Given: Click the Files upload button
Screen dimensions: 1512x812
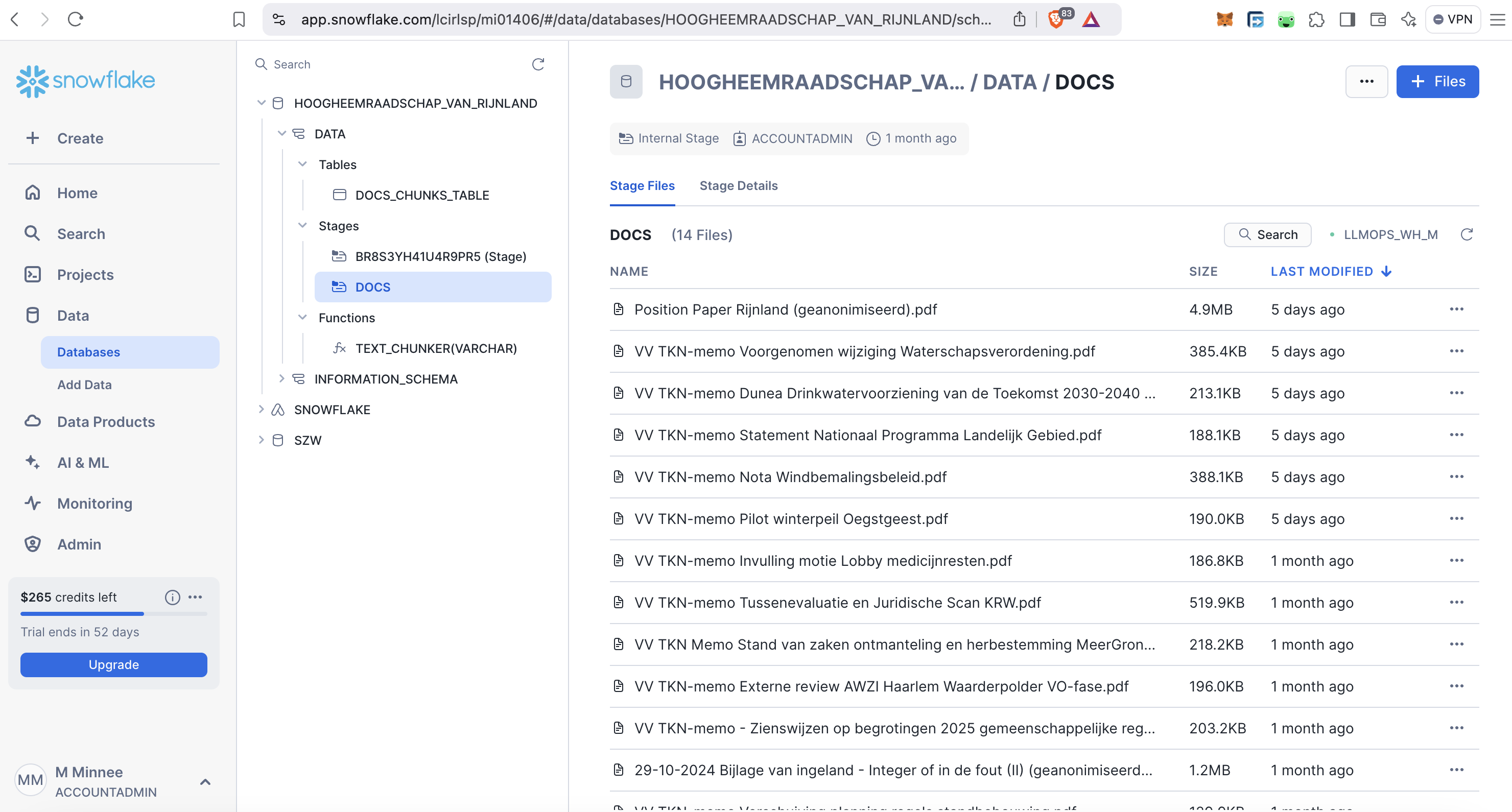Looking at the screenshot, I should [x=1436, y=82].
